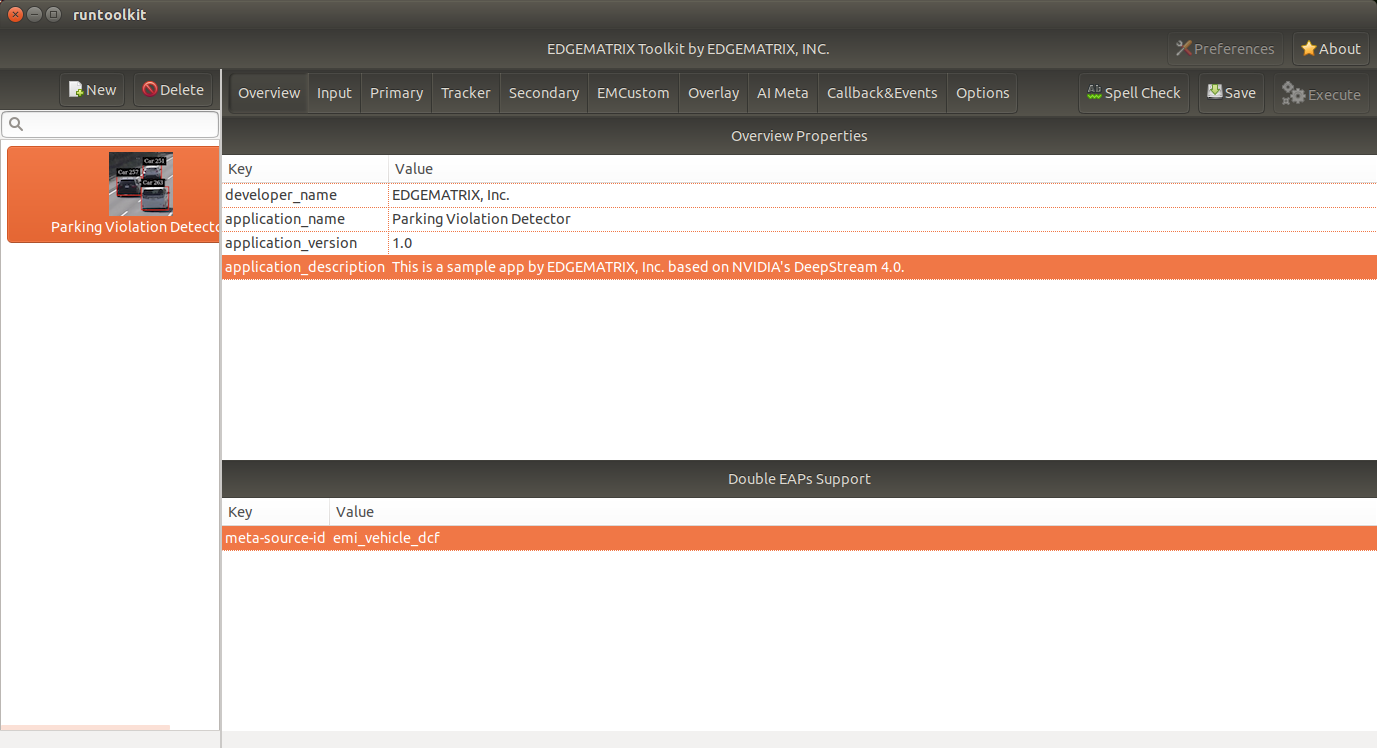This screenshot has height=748, width=1377.
Task: Click the description value mentioning DeepStream 4.0
Action: pyautogui.click(x=883, y=267)
